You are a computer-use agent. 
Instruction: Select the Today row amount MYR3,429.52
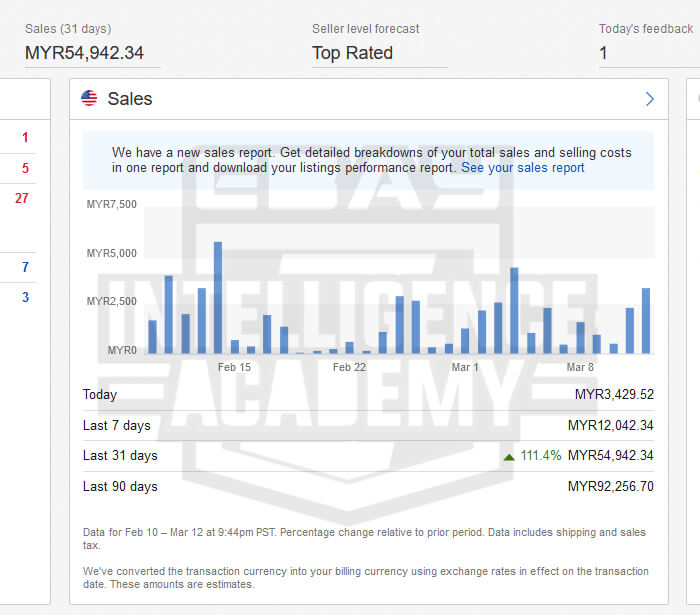coord(614,395)
